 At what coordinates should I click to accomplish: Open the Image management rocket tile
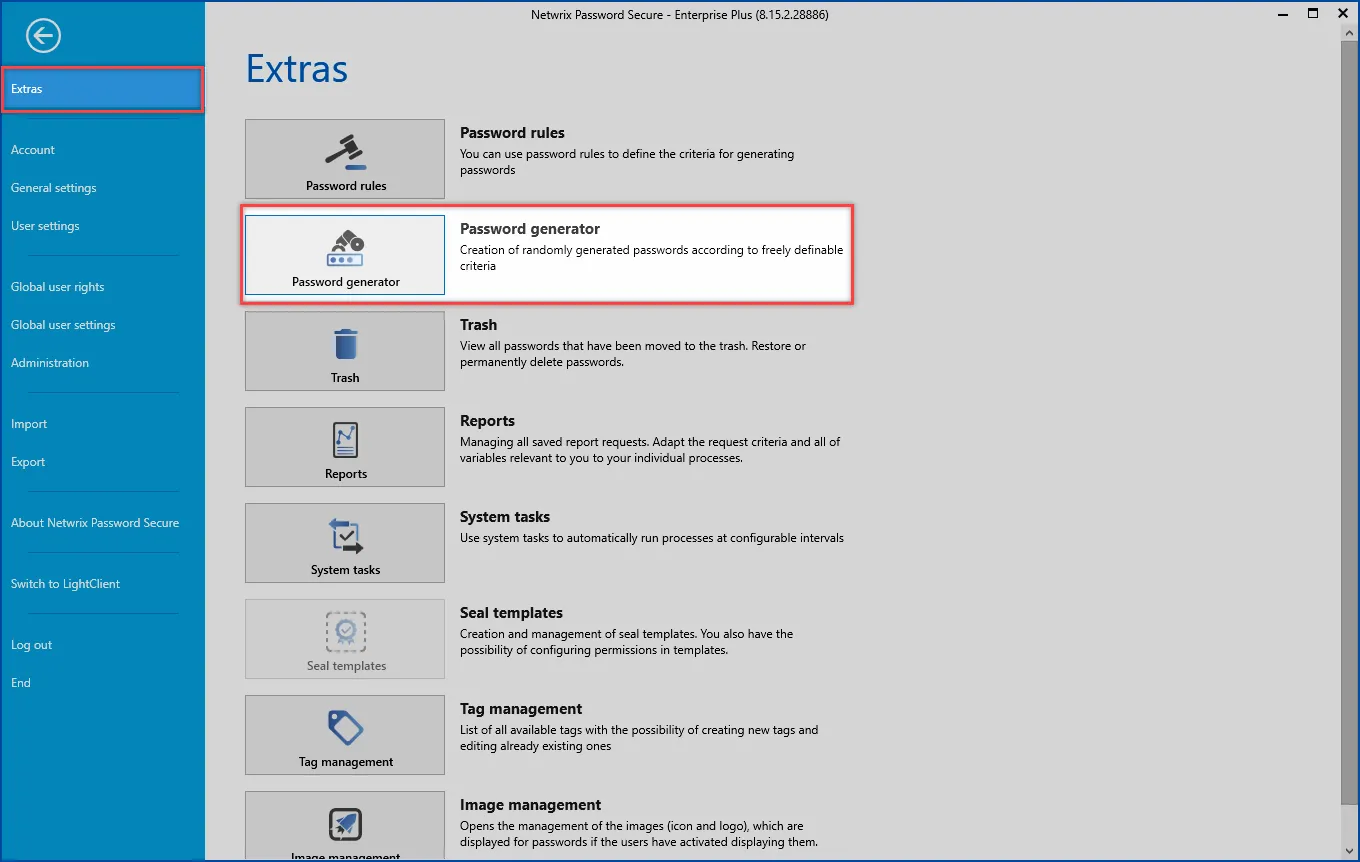[345, 826]
